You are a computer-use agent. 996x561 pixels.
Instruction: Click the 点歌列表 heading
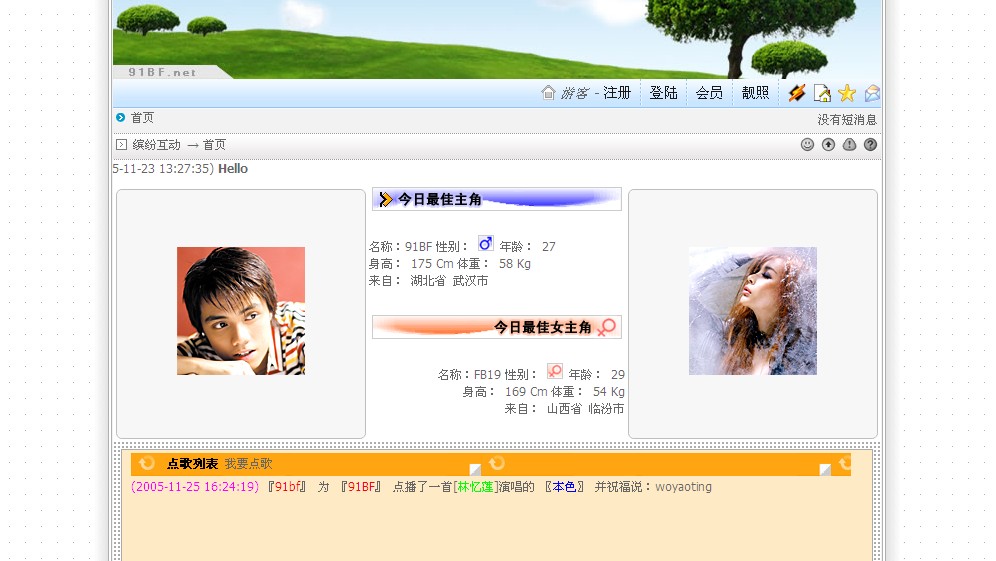point(192,464)
